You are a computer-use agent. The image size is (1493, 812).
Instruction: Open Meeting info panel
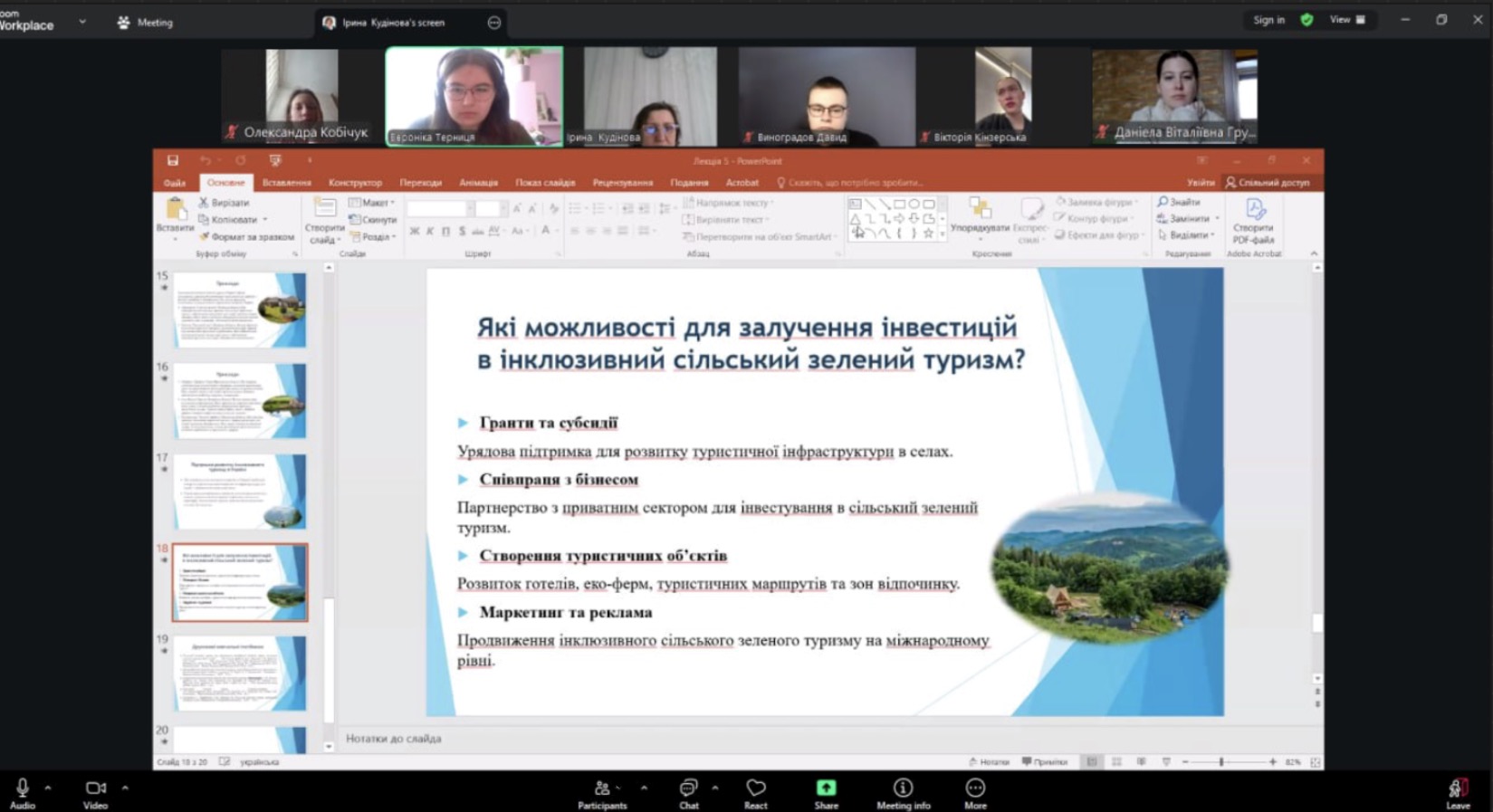click(x=903, y=792)
